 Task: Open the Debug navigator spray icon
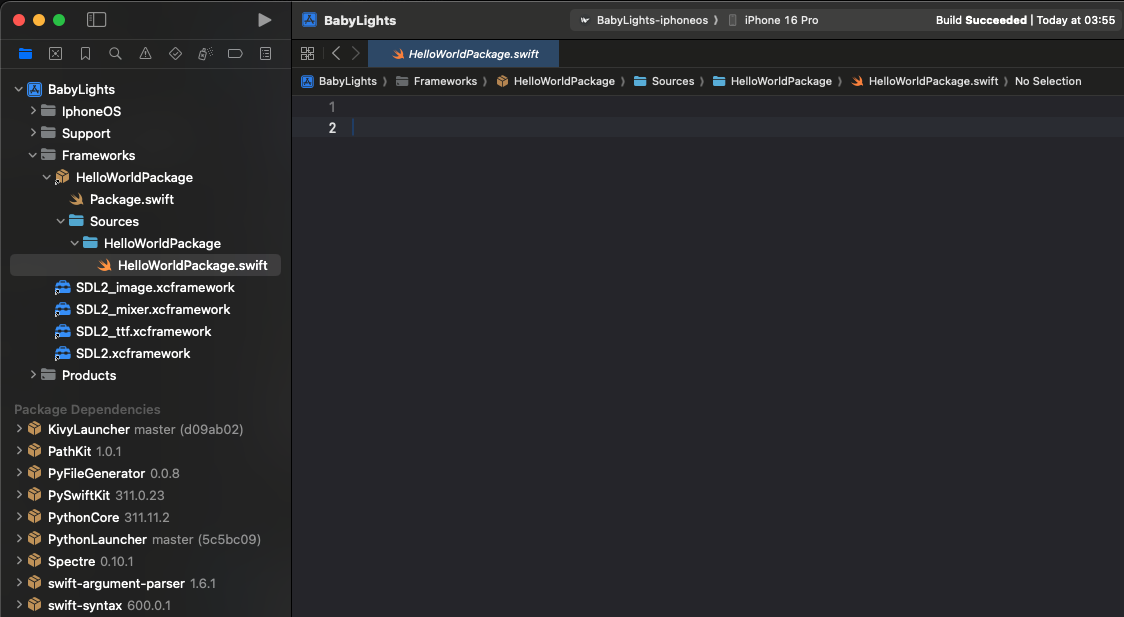(x=205, y=54)
